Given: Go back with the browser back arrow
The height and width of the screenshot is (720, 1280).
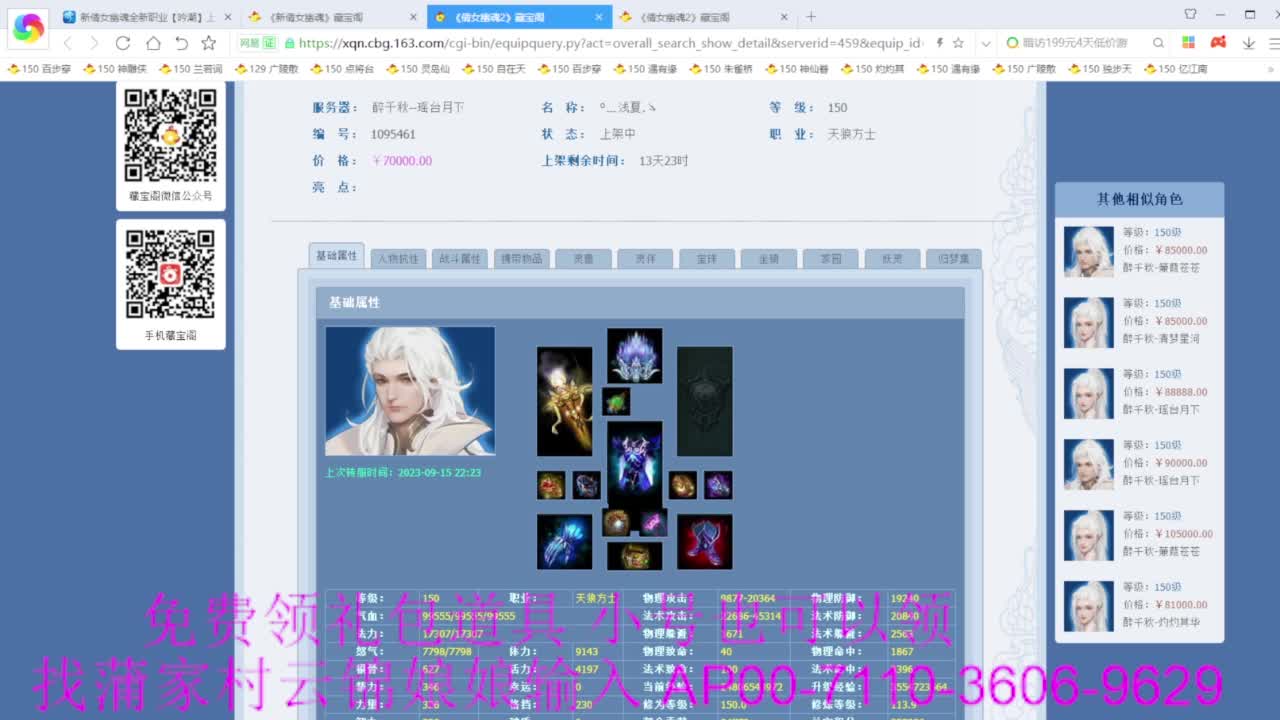Looking at the screenshot, I should tap(67, 43).
